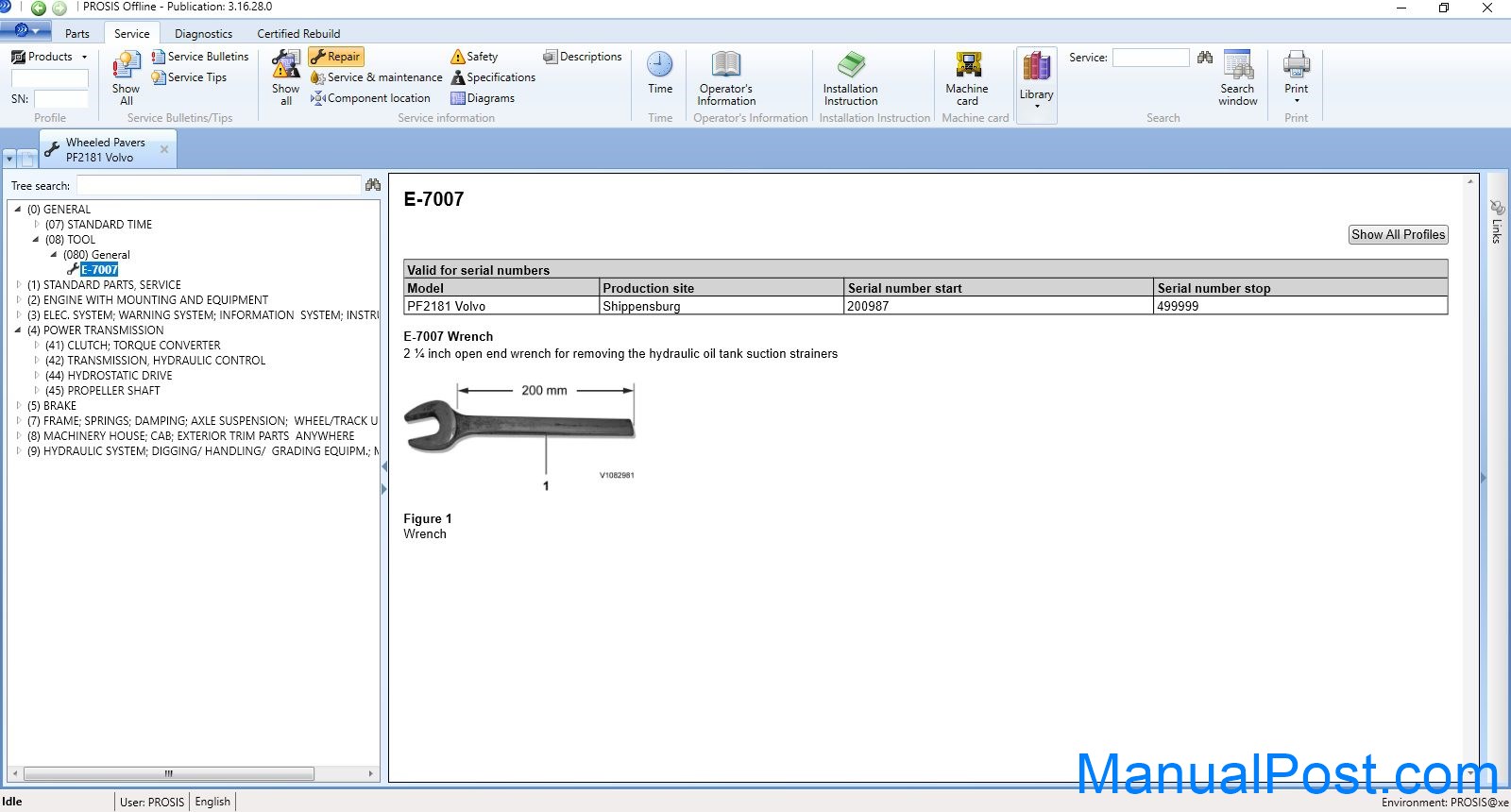Toggle the Repair filter

click(336, 57)
